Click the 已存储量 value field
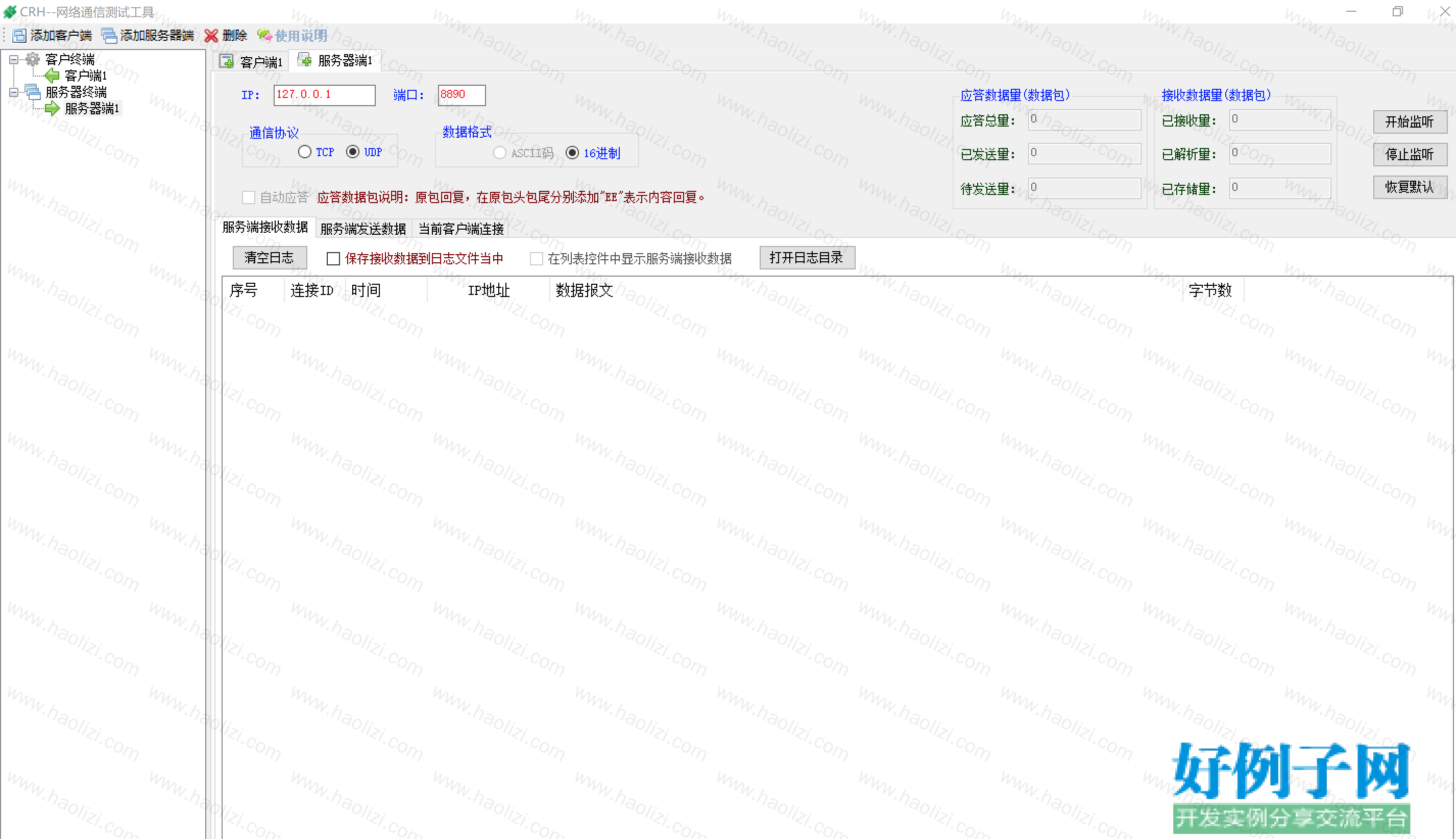The image size is (1456, 839). 1280,188
